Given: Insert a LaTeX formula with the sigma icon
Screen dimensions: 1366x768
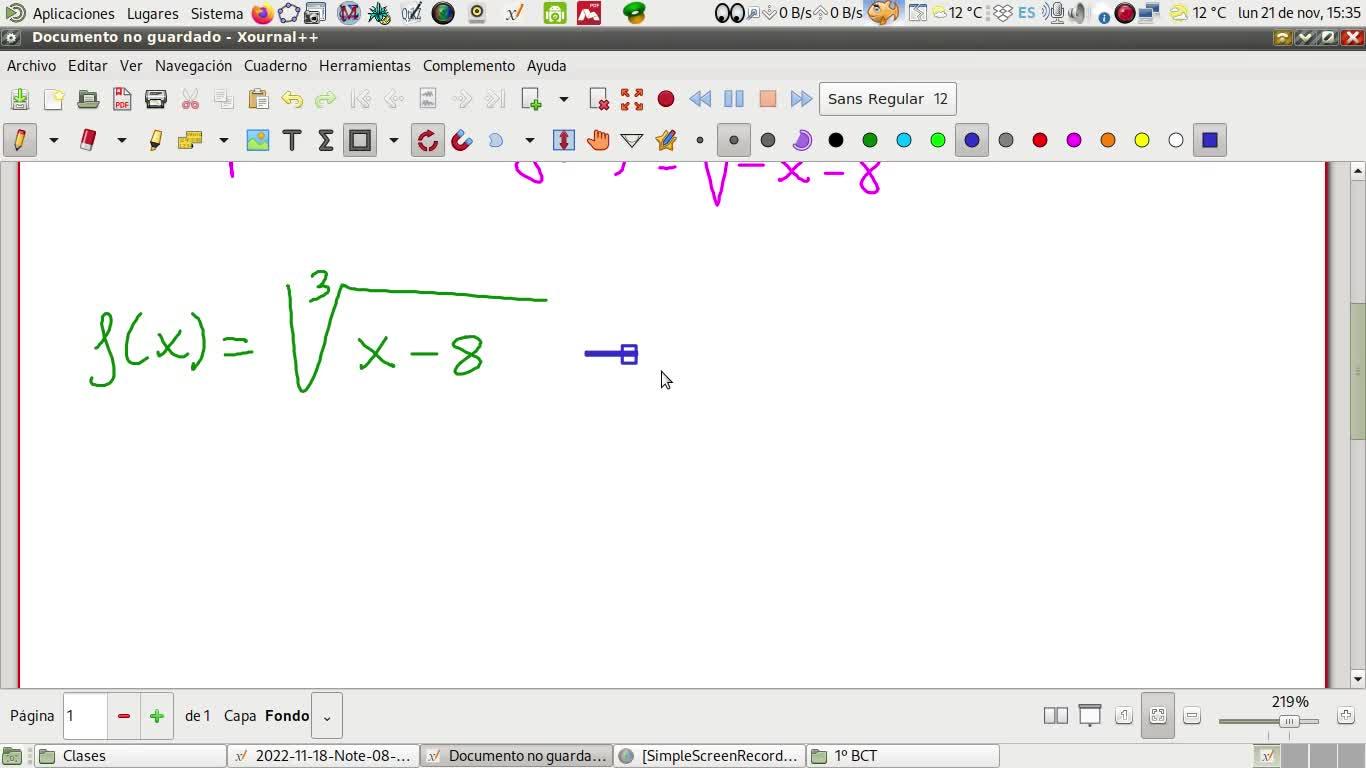Looking at the screenshot, I should [x=326, y=140].
